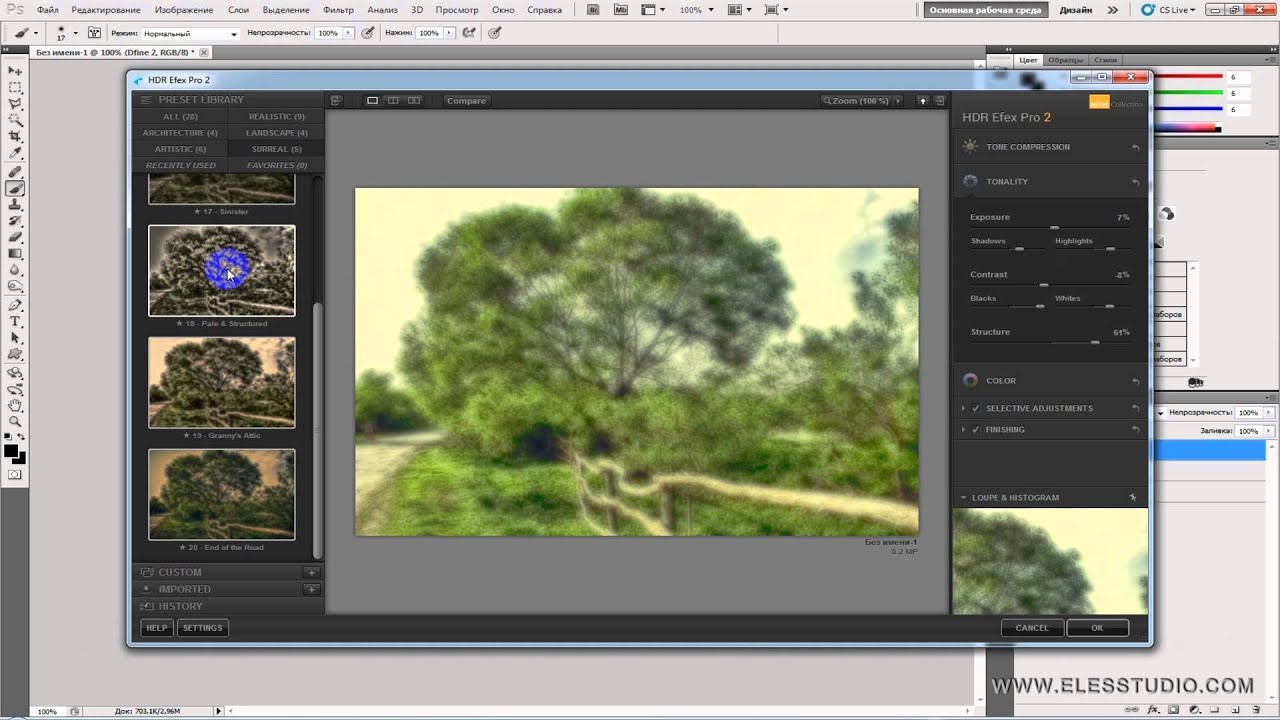The image size is (1280, 720).
Task: Select the Gradient tool
Action: (15, 253)
